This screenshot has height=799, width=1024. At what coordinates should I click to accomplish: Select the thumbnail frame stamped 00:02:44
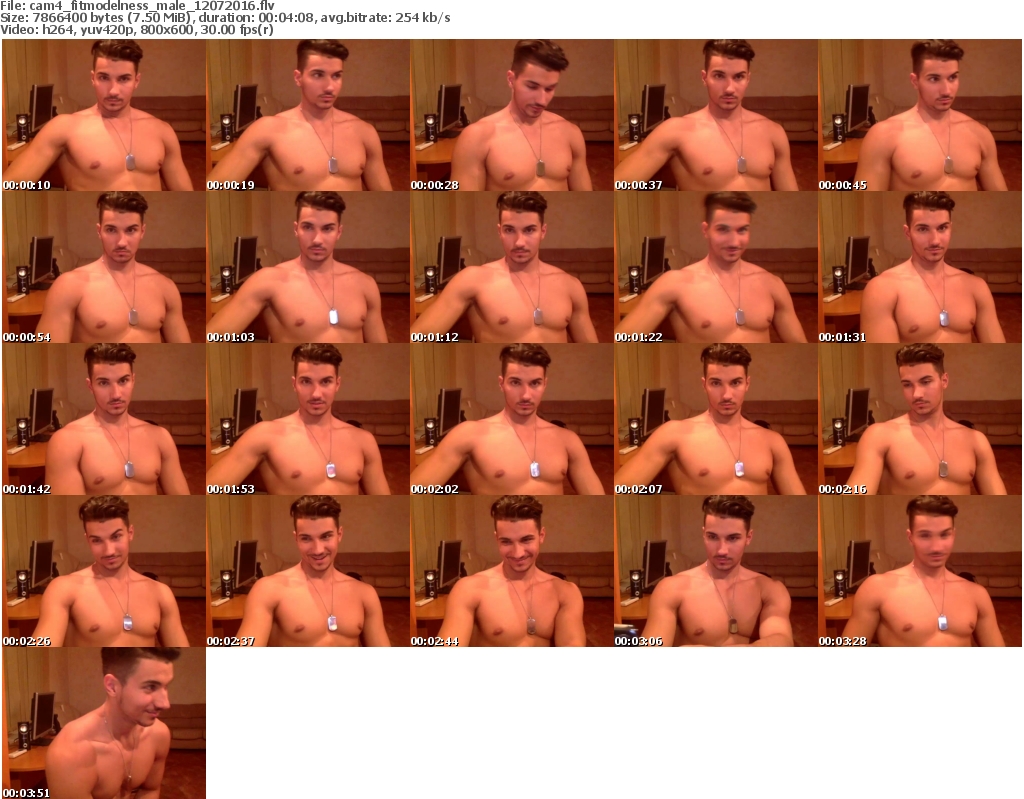click(x=512, y=571)
